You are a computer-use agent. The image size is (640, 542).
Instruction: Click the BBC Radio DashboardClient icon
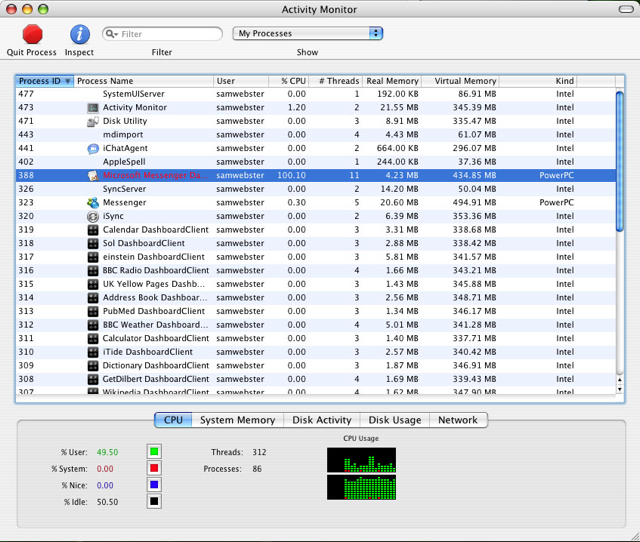(93, 271)
